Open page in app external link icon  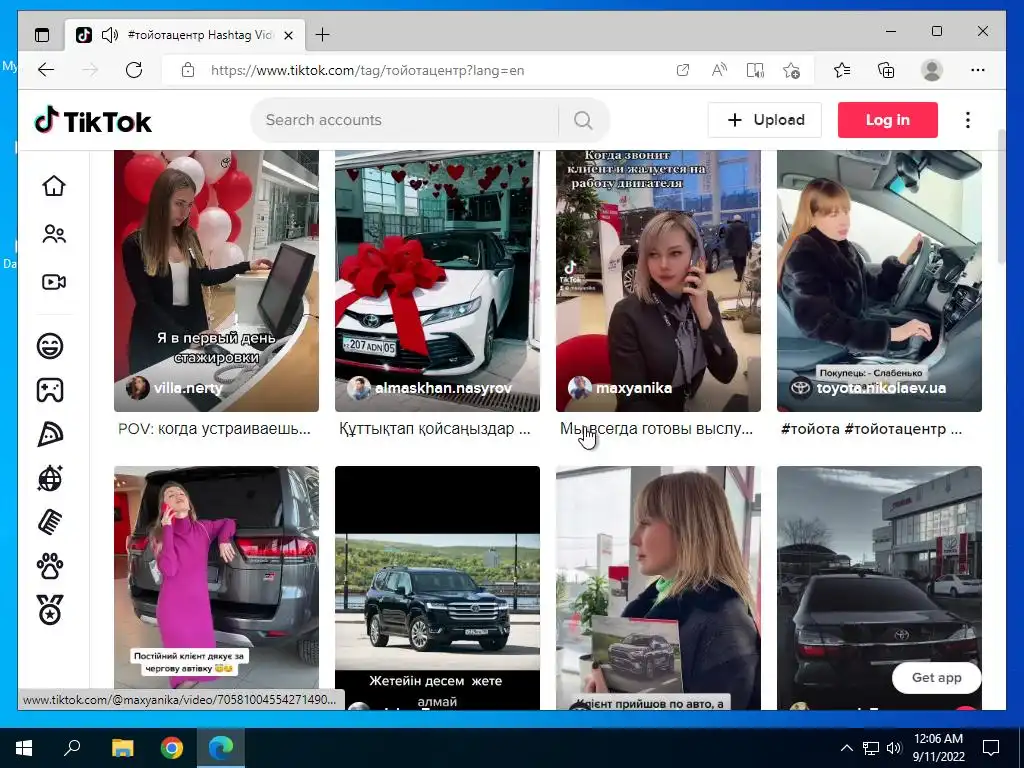tap(682, 70)
